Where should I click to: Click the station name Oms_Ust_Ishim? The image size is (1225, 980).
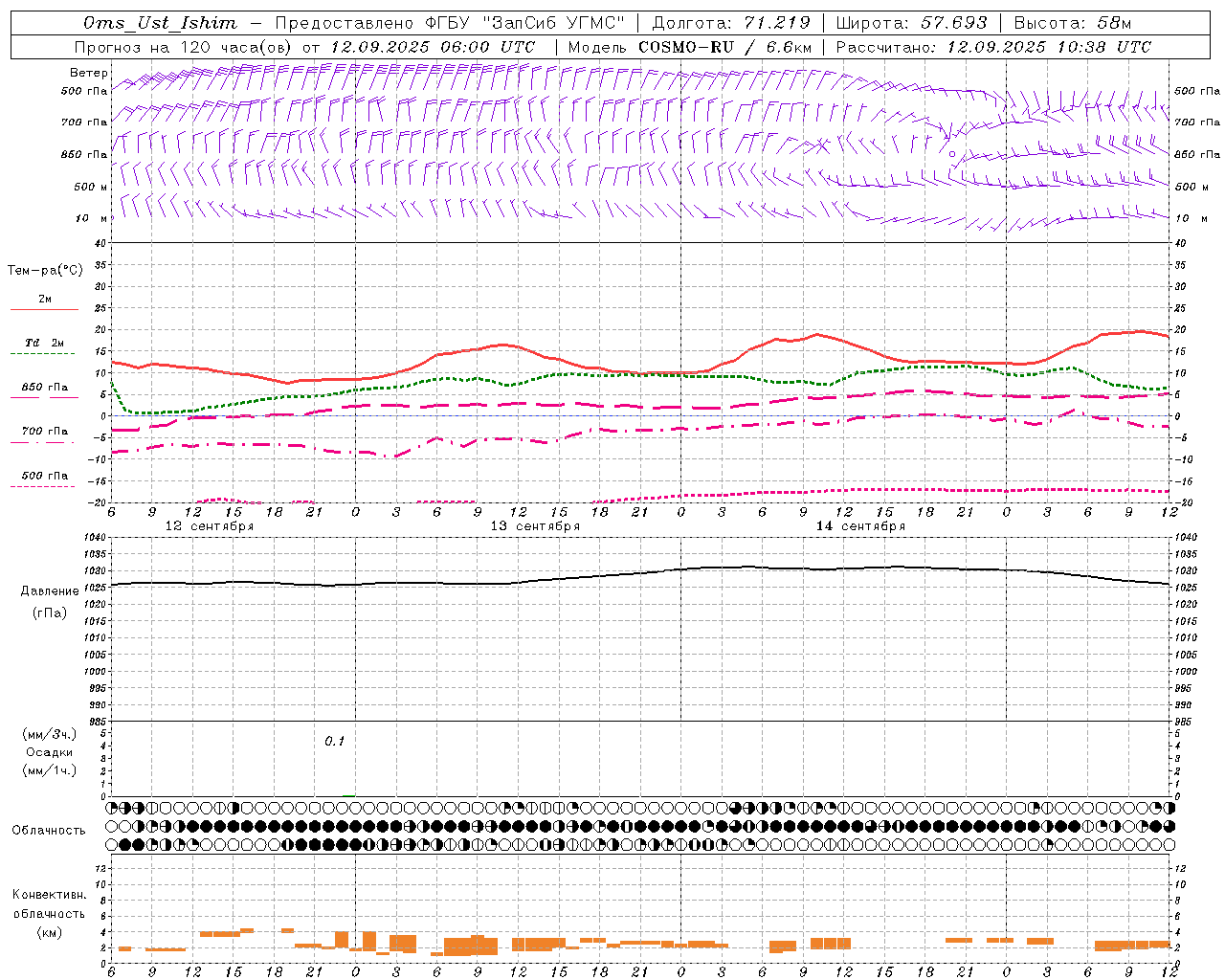[160, 23]
